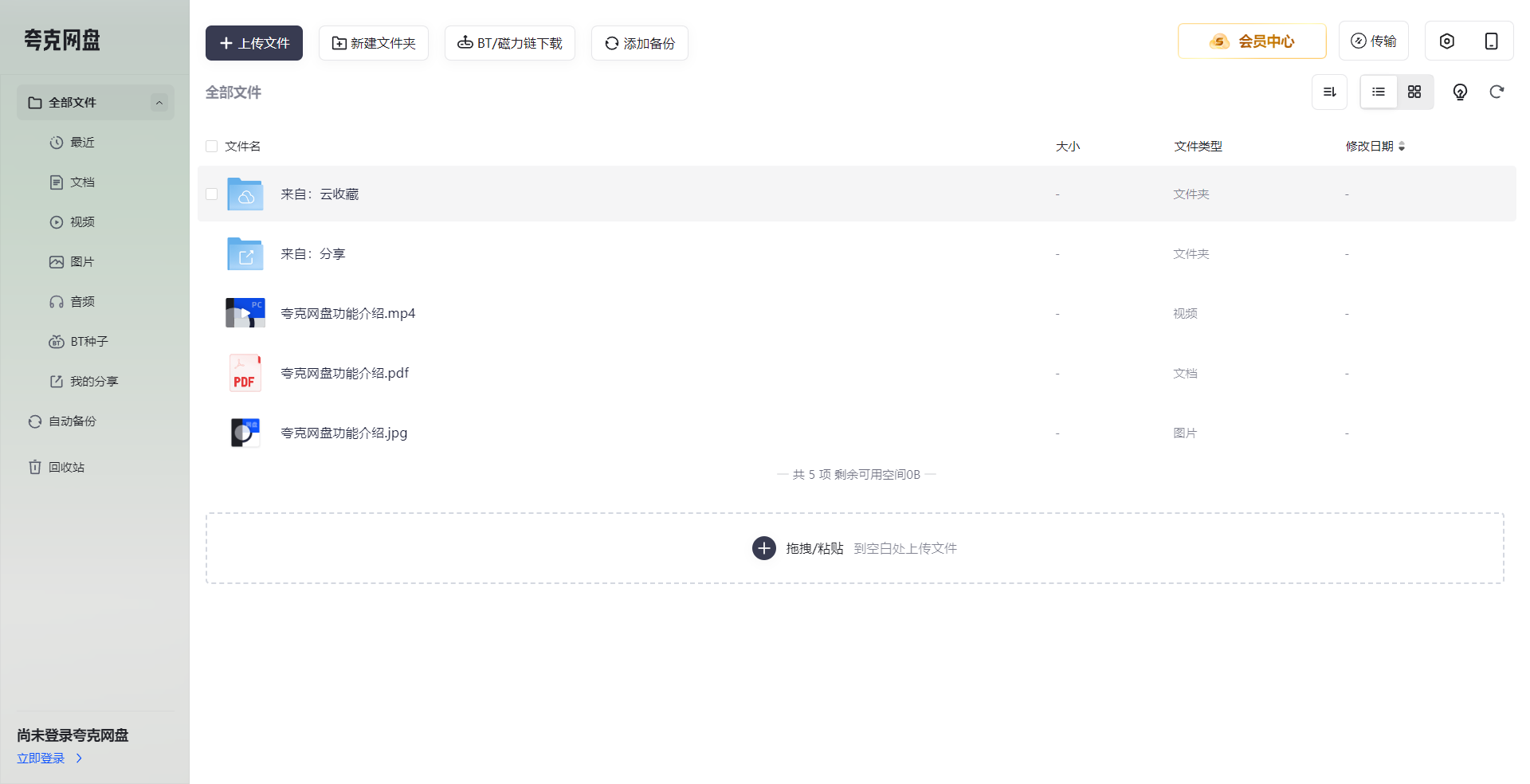Viewport: 1530px width, 784px height.
Task: Open the sort order menu icon
Action: [1329, 92]
